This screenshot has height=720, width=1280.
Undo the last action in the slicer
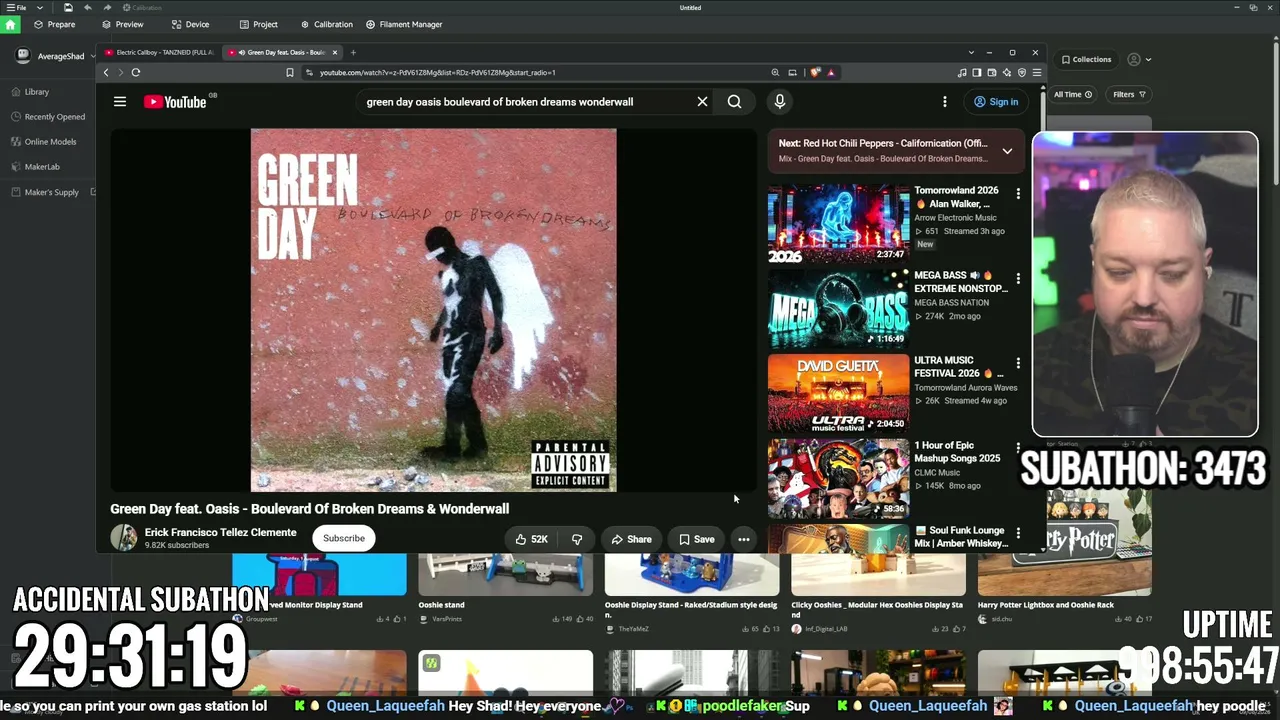click(x=88, y=8)
